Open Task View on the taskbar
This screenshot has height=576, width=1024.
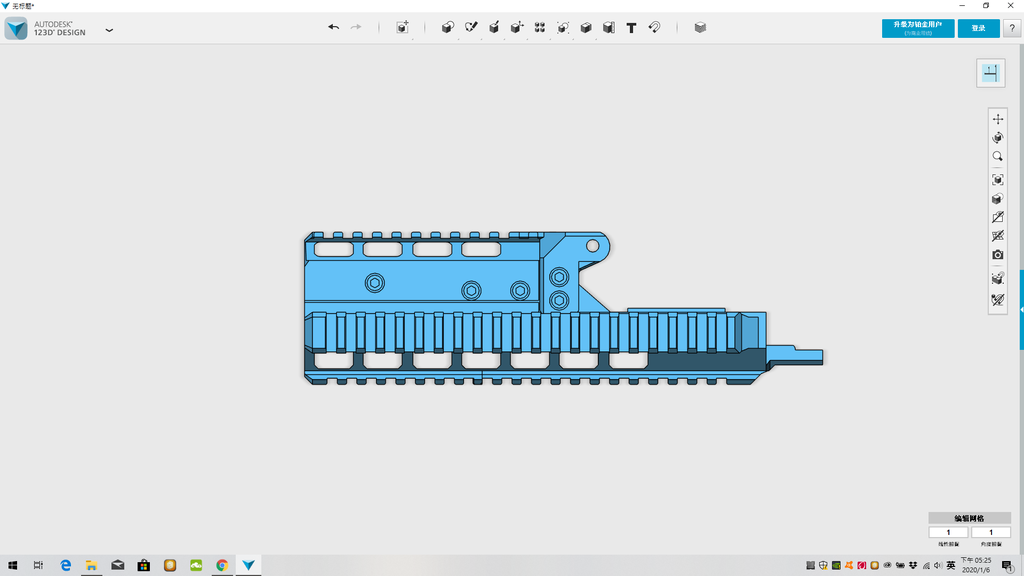[x=39, y=566]
